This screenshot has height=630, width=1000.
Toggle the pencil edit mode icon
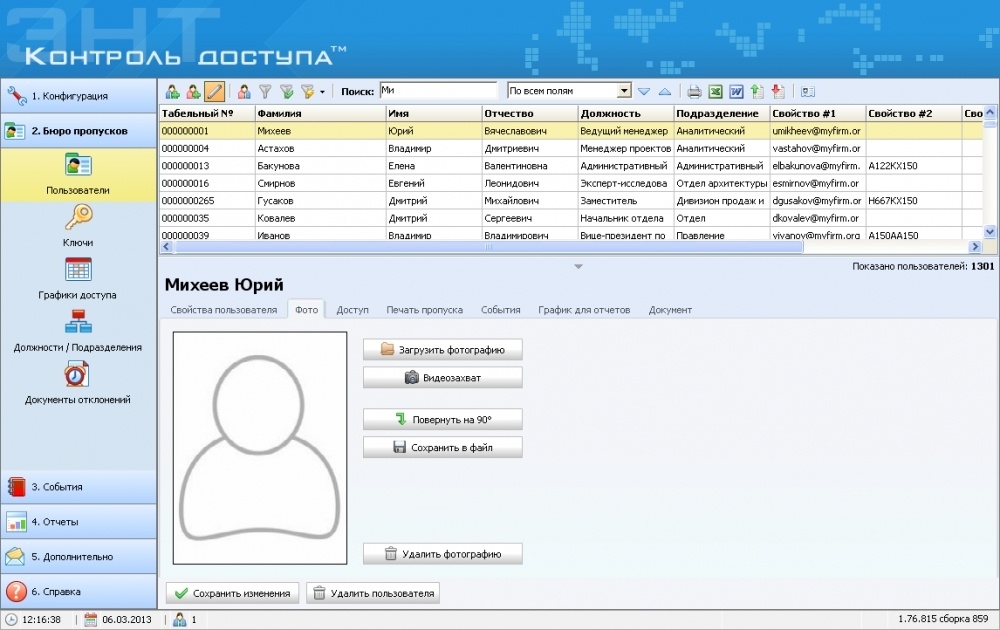click(214, 91)
